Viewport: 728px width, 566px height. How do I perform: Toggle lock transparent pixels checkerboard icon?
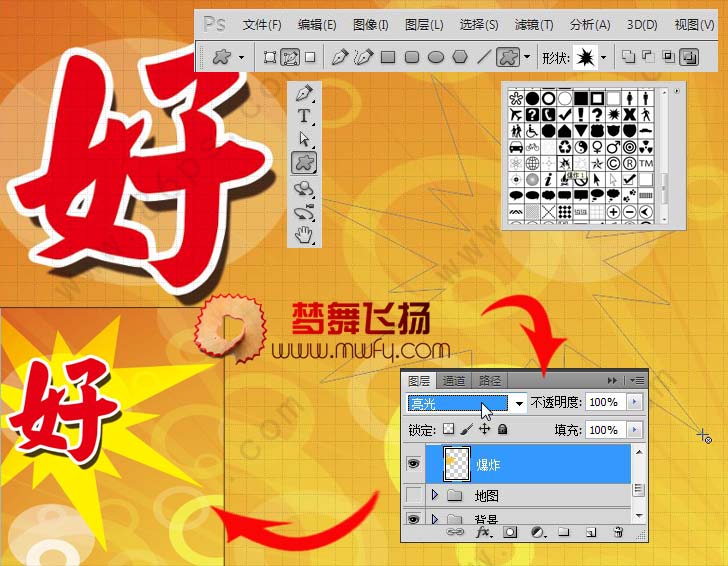pyautogui.click(x=448, y=429)
